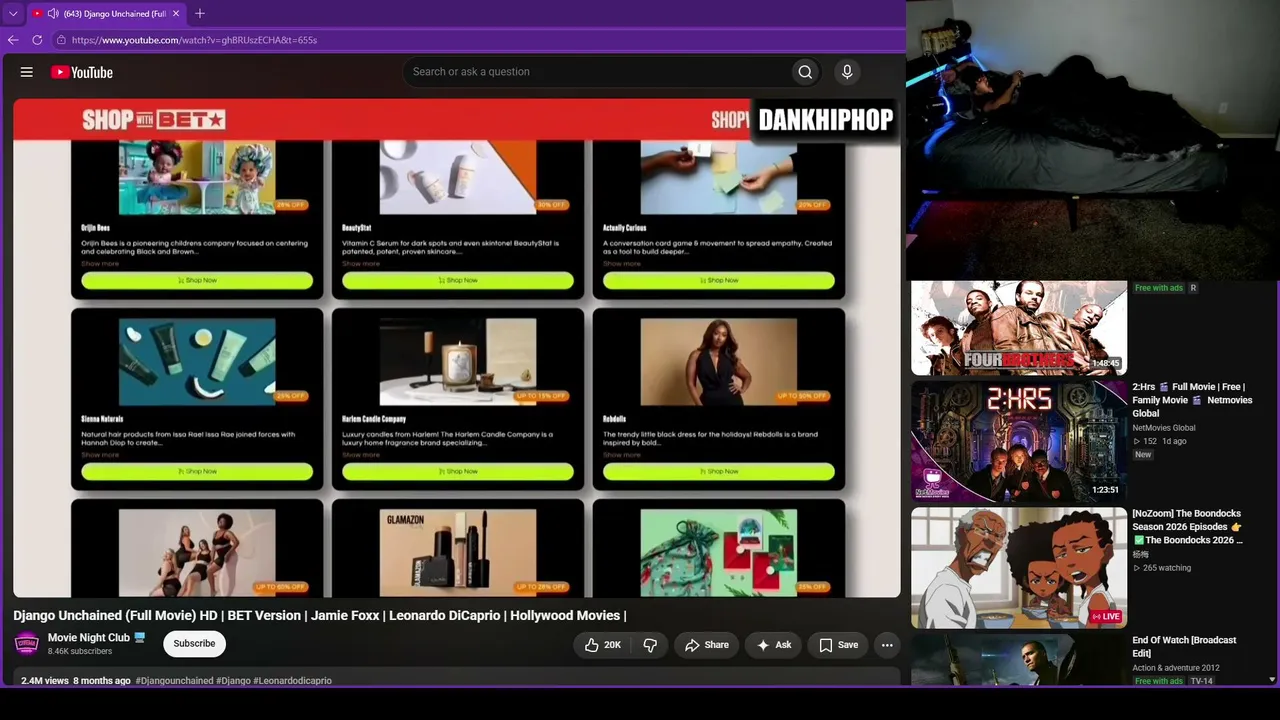Go to YouTube home via the logo

coord(82,72)
